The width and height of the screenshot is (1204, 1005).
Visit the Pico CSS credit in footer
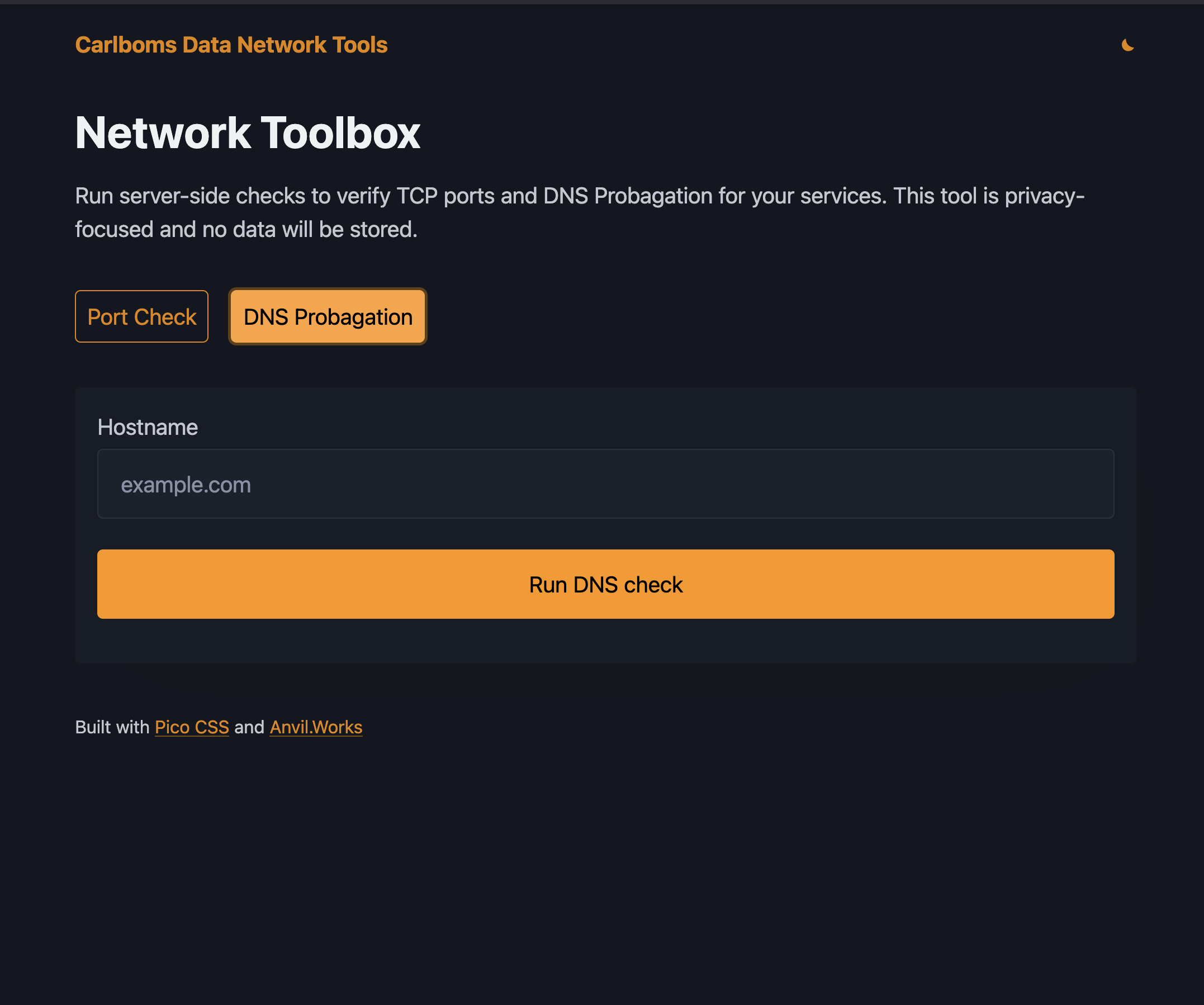click(192, 727)
